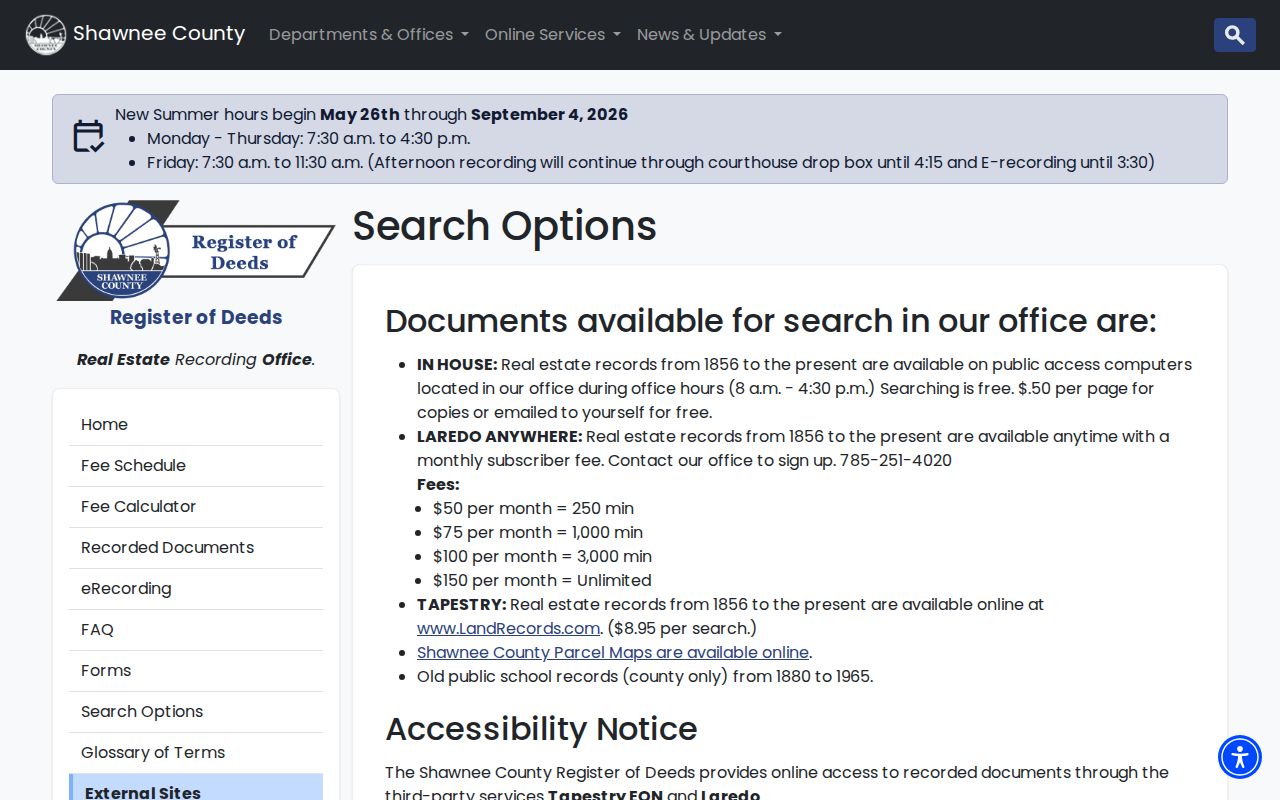Open eRecording sidebar item

(x=196, y=589)
